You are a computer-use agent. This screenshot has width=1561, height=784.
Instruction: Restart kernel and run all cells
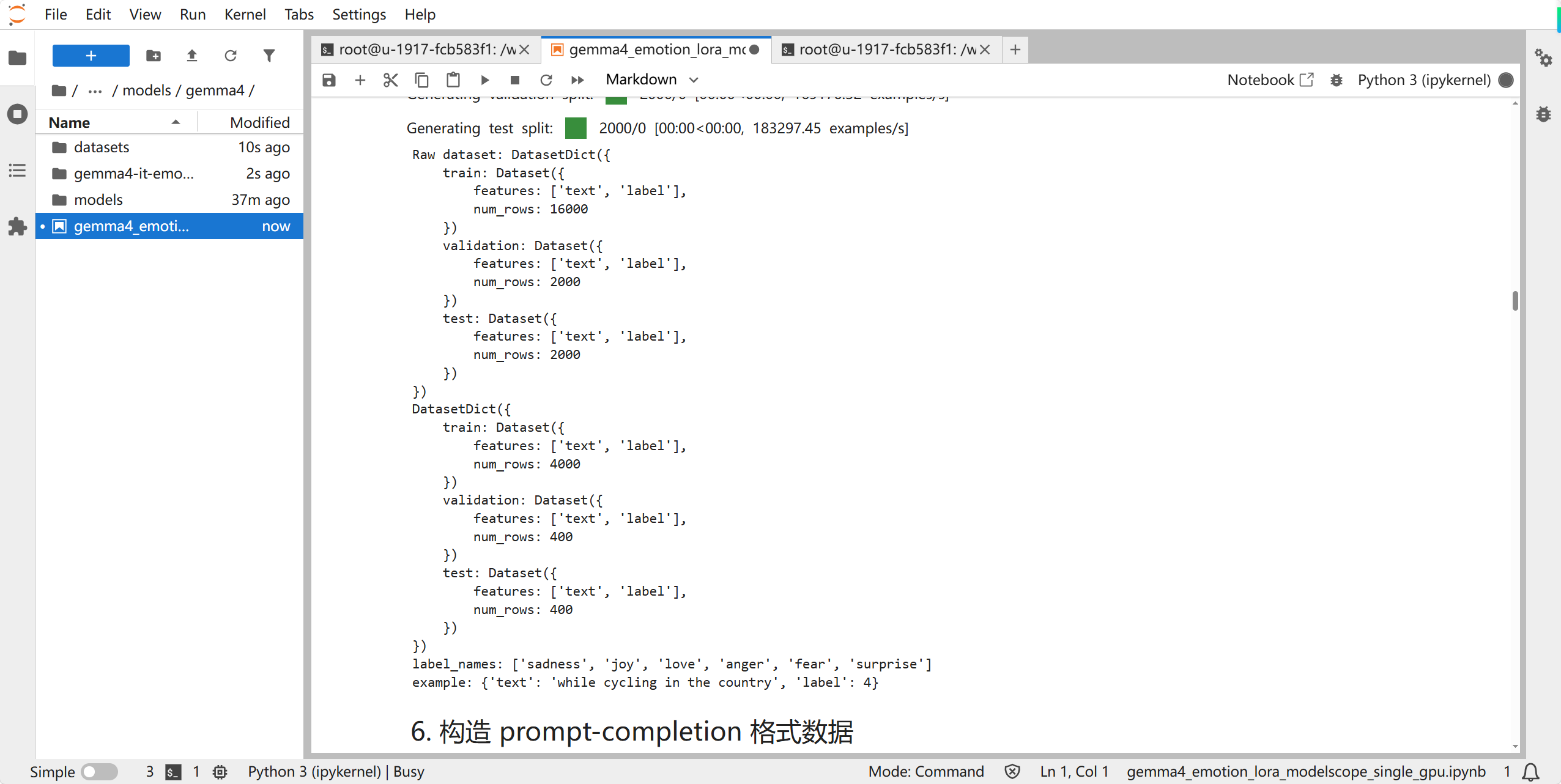(577, 80)
